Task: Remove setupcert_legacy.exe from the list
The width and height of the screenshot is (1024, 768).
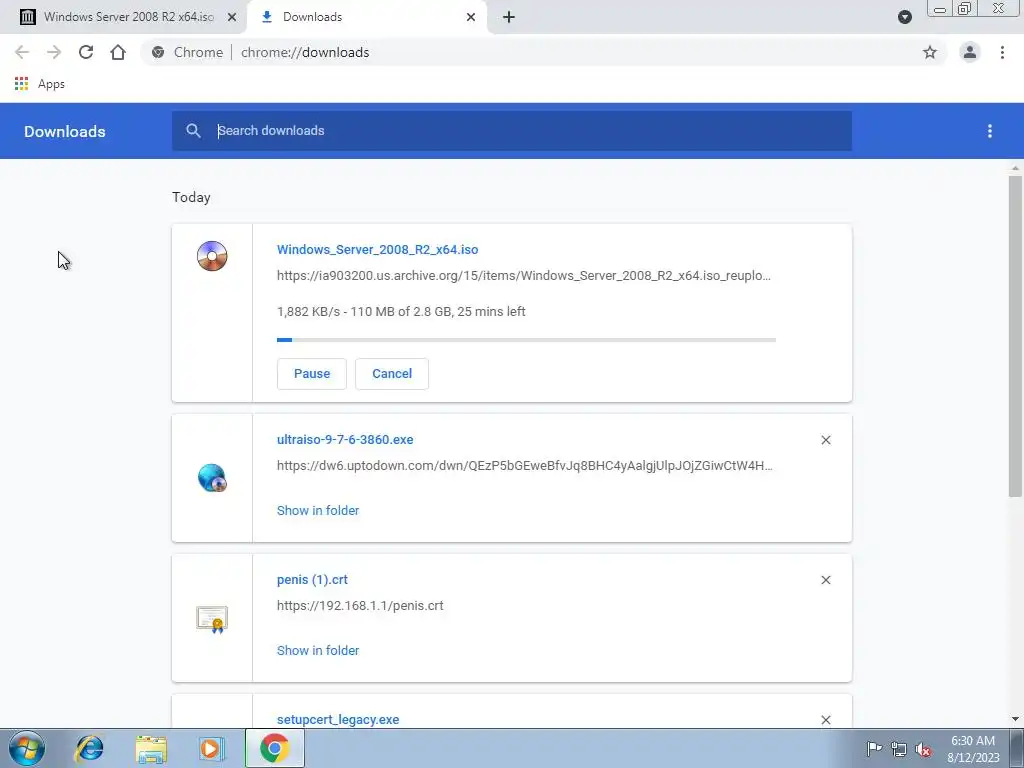Action: [826, 720]
